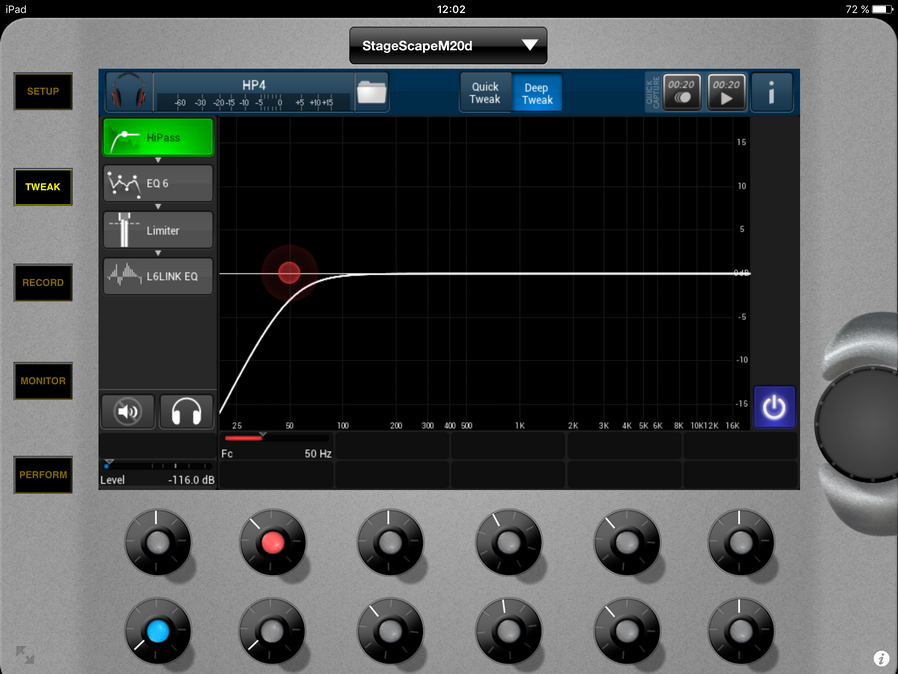This screenshot has height=674, width=898.
Task: Select the speaker output icon
Action: click(x=127, y=411)
